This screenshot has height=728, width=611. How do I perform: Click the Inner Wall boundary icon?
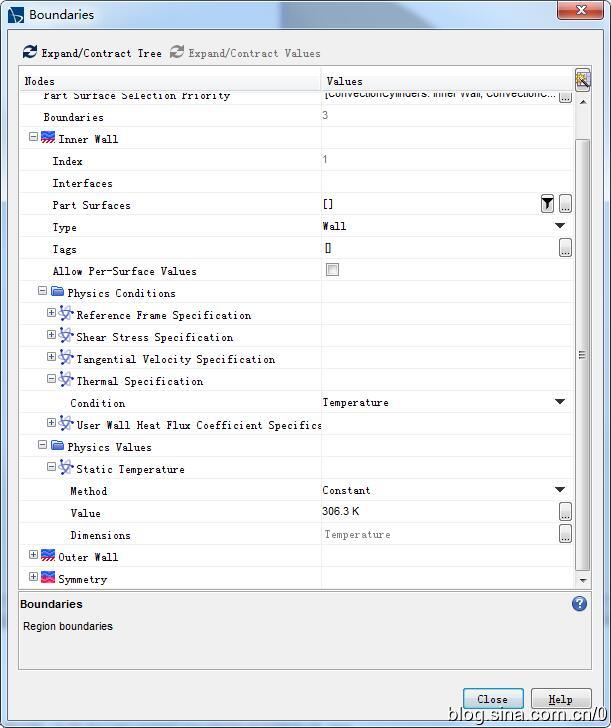tap(48, 138)
